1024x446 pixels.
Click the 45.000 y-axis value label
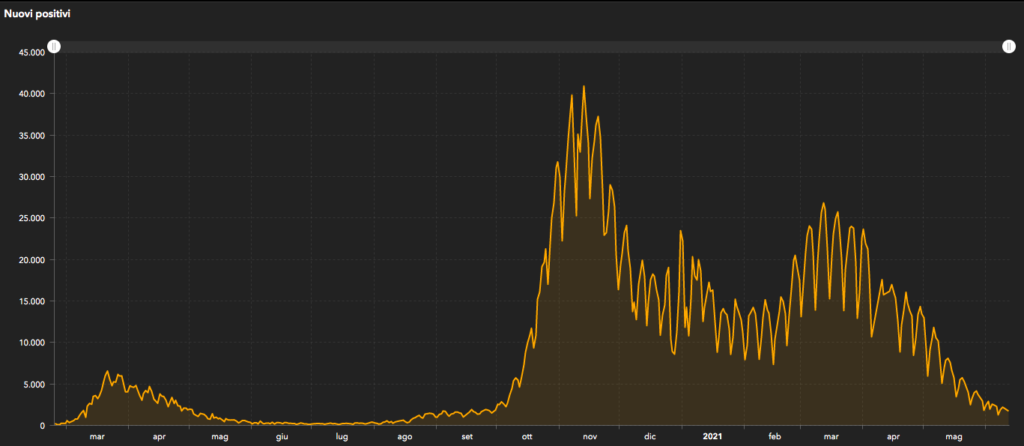click(x=30, y=52)
